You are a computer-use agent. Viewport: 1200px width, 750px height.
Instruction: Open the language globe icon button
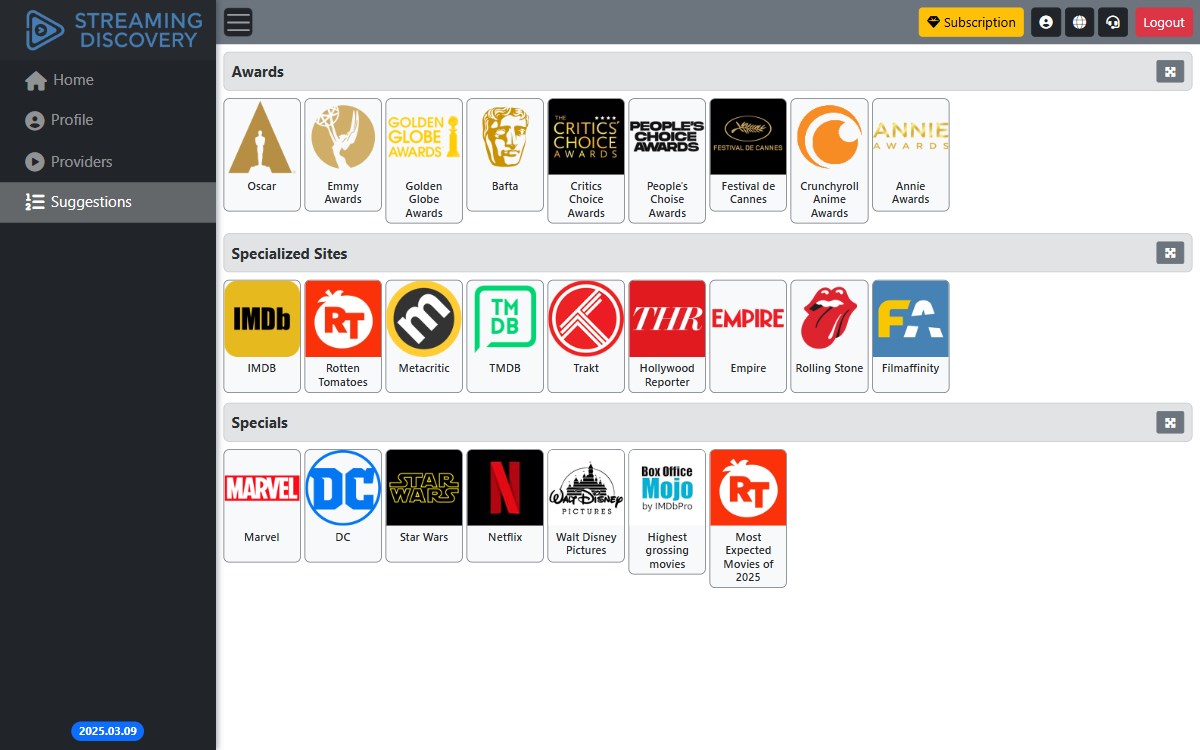1079,22
